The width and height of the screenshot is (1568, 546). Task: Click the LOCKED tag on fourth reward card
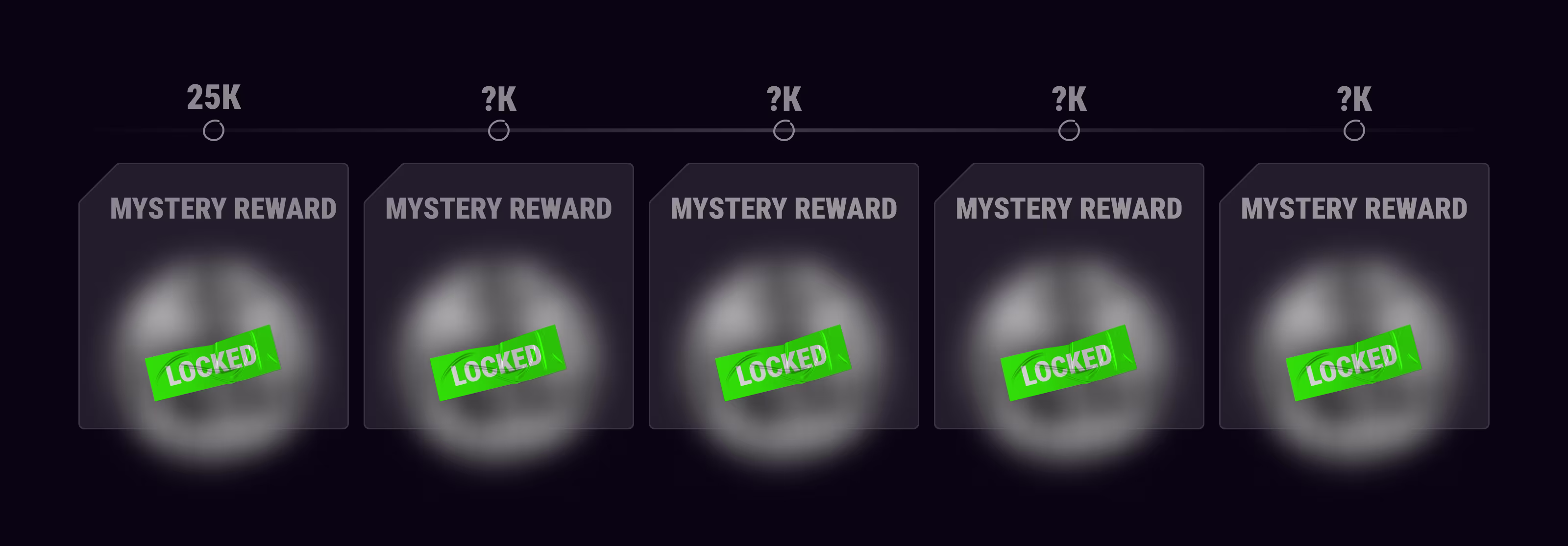[1068, 363]
